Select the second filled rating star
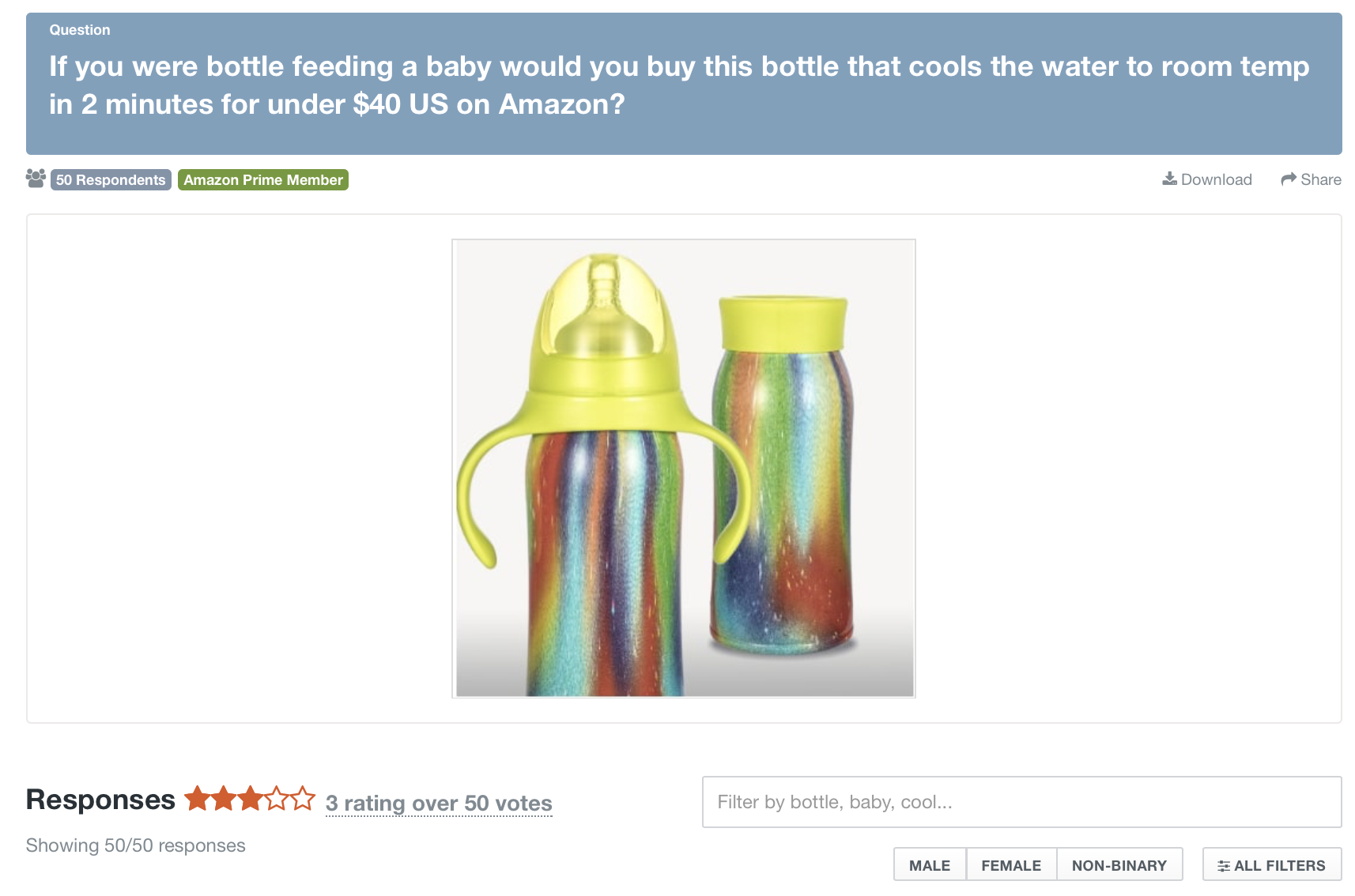 (224, 799)
